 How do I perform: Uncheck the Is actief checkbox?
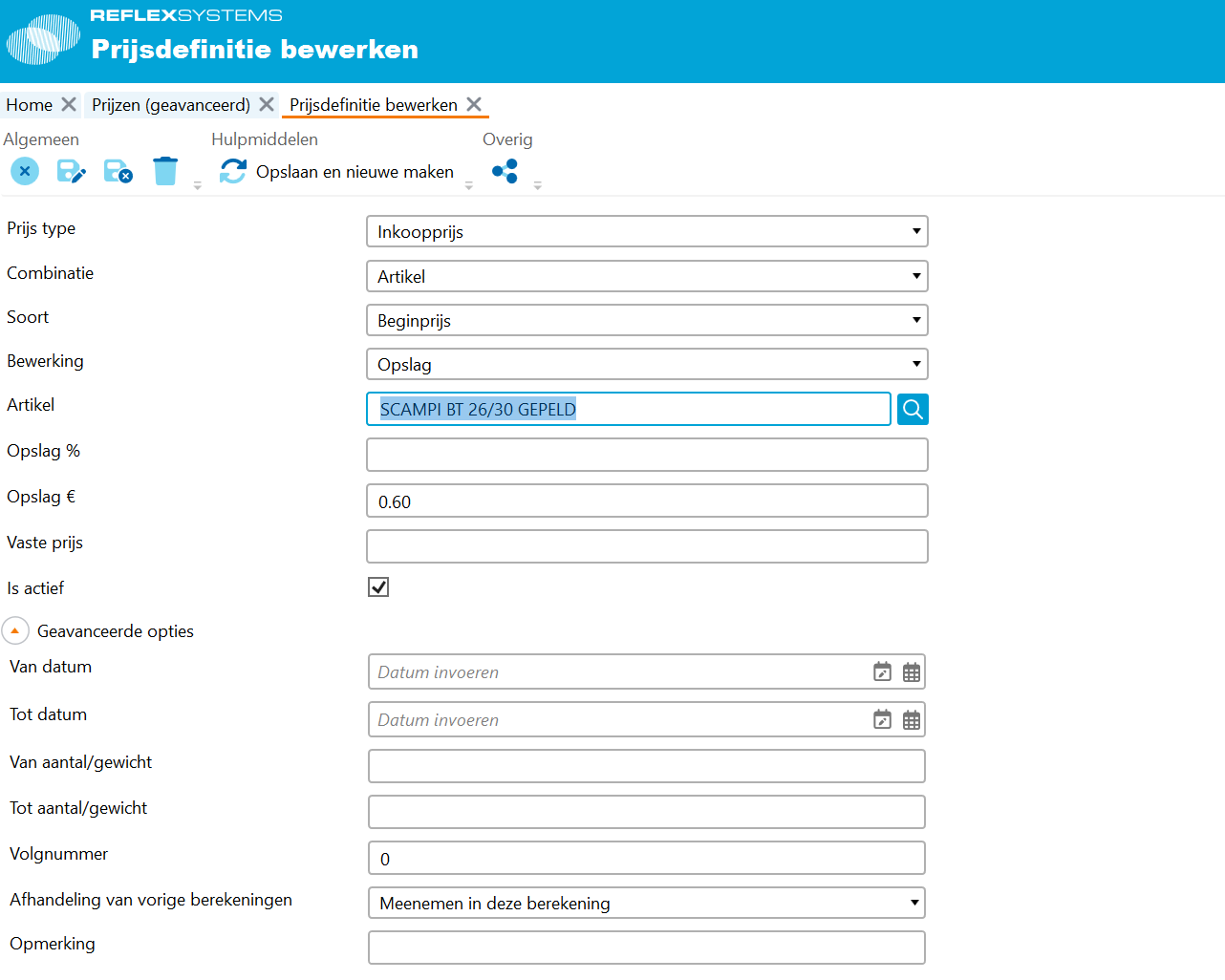378,587
